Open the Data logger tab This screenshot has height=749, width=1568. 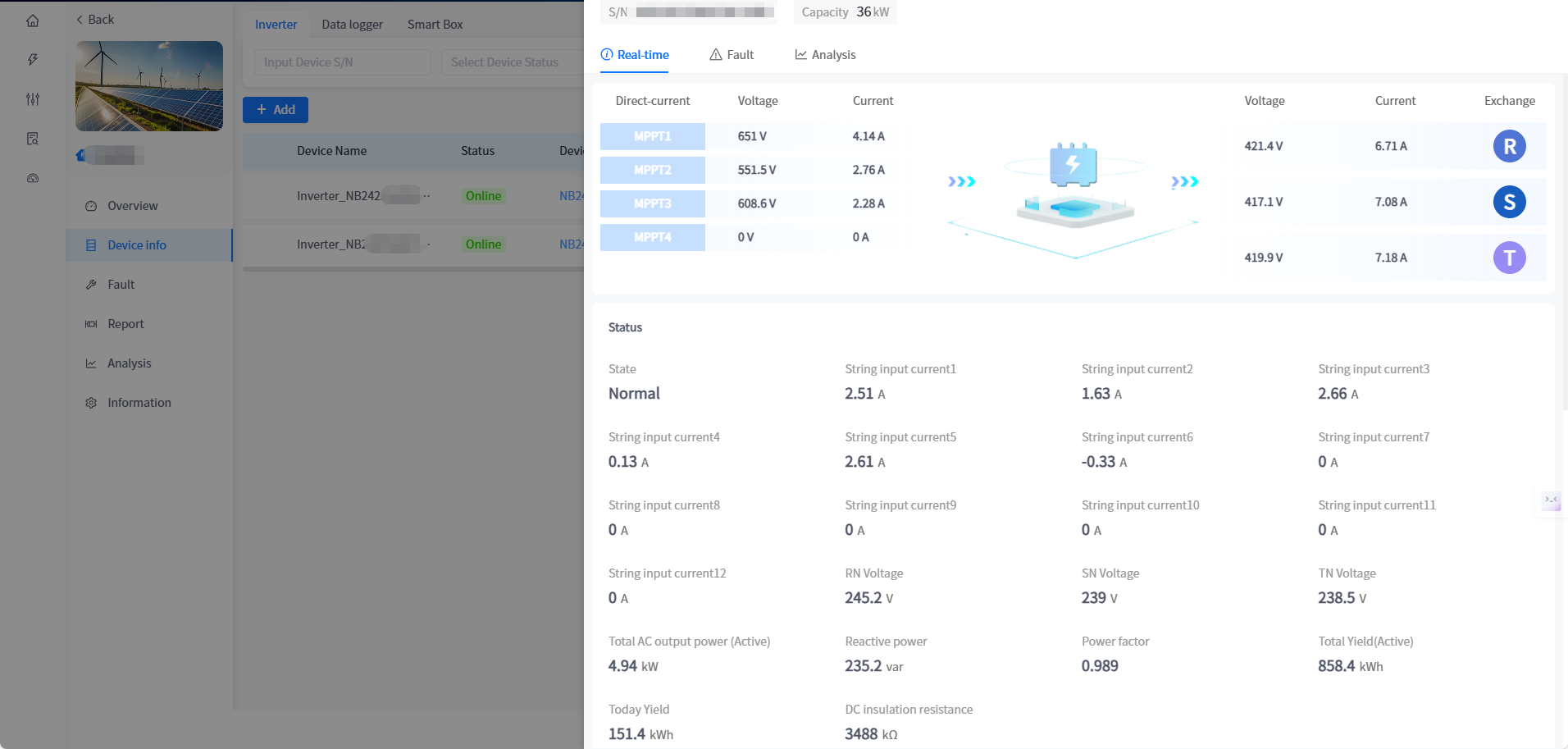tap(352, 25)
